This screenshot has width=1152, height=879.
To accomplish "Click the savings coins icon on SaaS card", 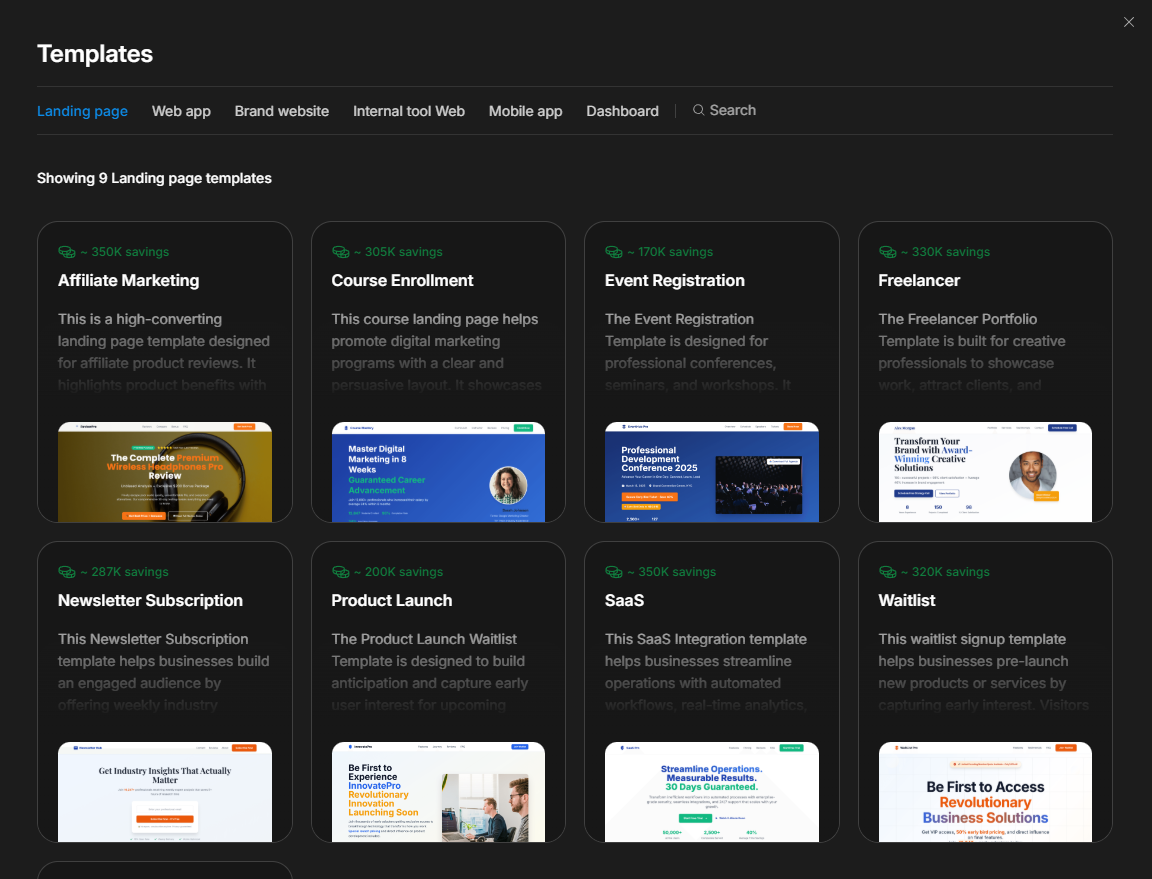I will pyautogui.click(x=613, y=572).
